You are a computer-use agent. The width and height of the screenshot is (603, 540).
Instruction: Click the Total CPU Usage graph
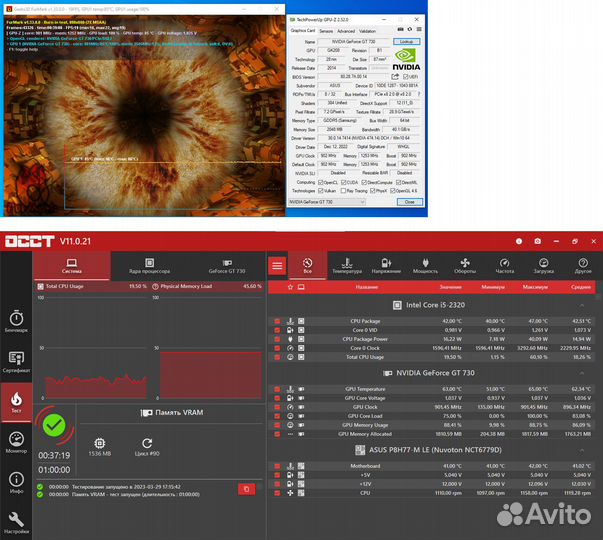pos(92,347)
